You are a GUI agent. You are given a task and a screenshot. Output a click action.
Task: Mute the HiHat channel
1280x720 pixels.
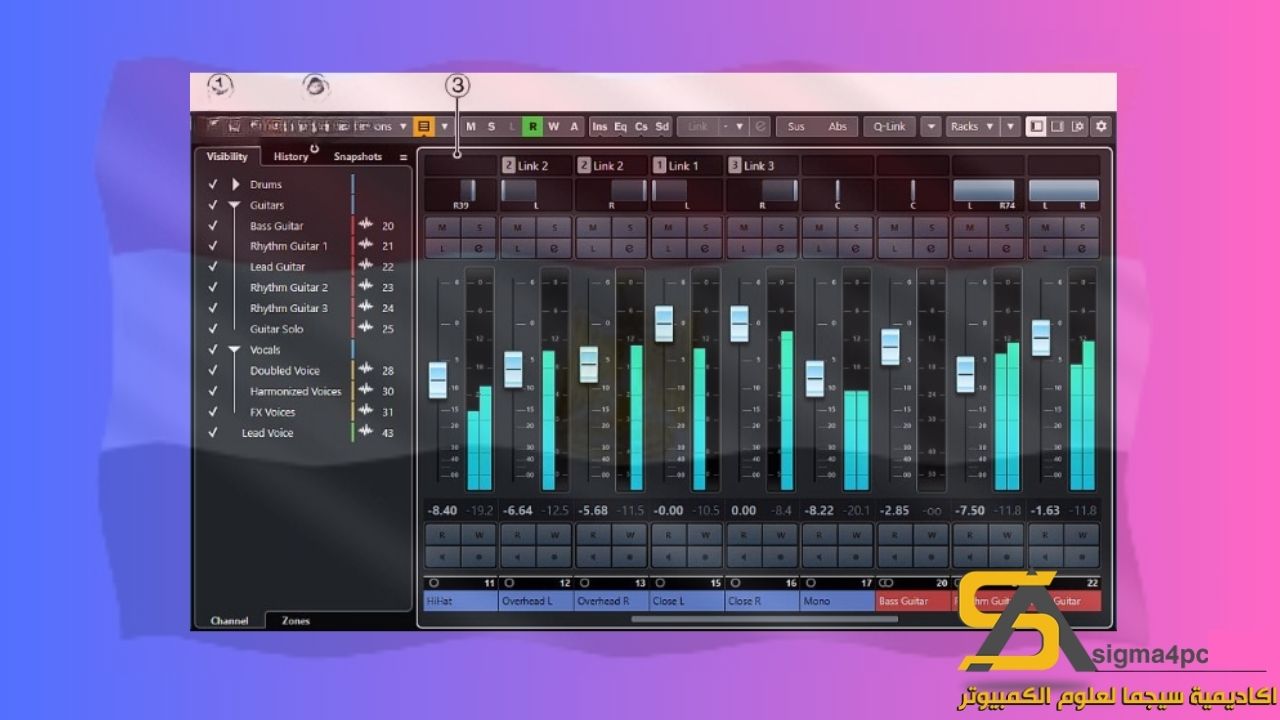[442, 228]
